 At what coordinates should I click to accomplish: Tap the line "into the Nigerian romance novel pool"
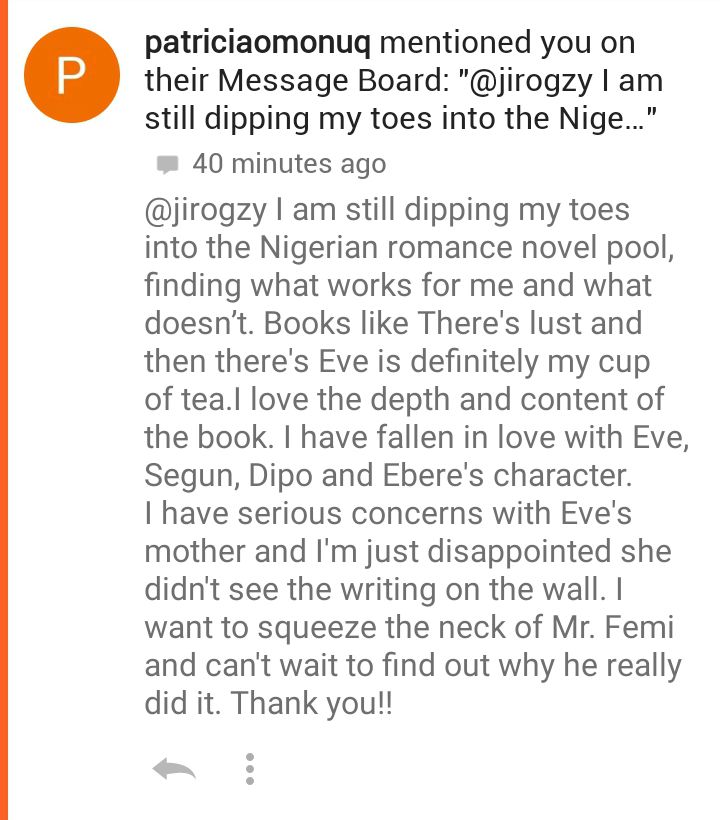pyautogui.click(x=409, y=247)
